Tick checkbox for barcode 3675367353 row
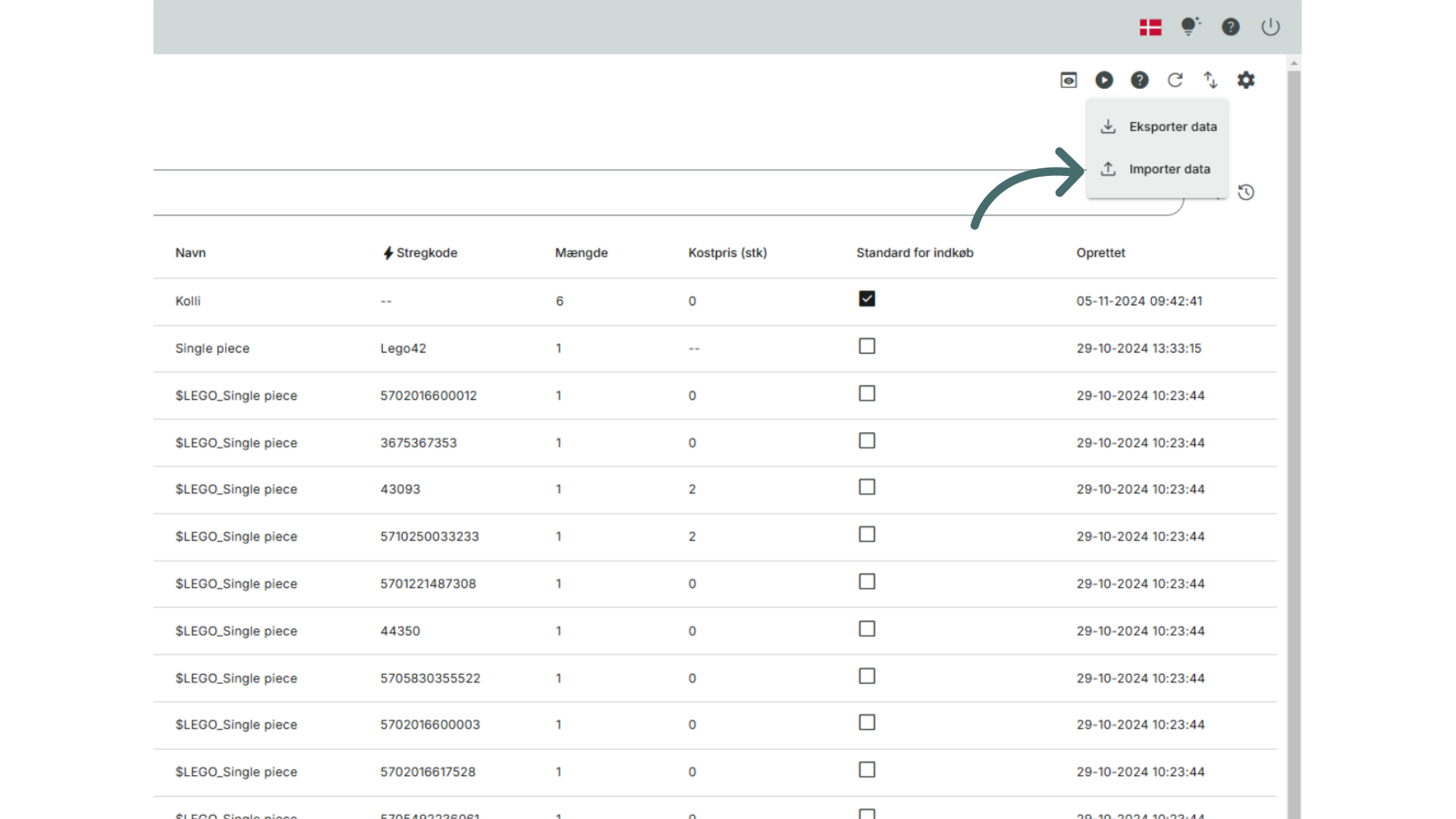The width and height of the screenshot is (1456, 819). (867, 441)
